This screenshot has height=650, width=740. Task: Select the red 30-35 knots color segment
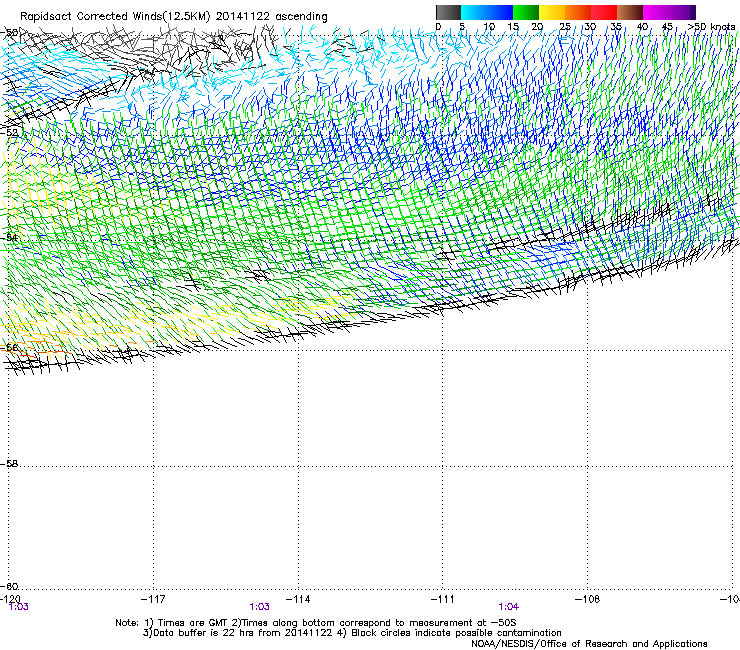(604, 12)
